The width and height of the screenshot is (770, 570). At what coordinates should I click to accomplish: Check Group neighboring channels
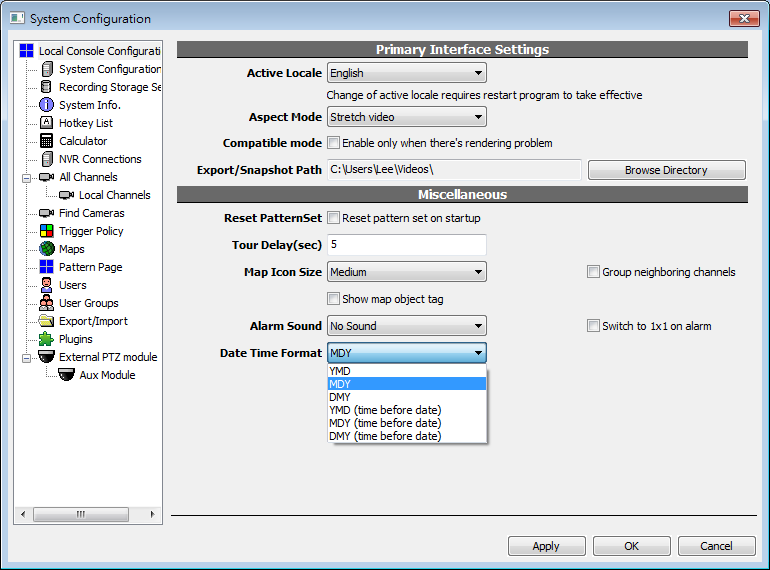coord(593,271)
